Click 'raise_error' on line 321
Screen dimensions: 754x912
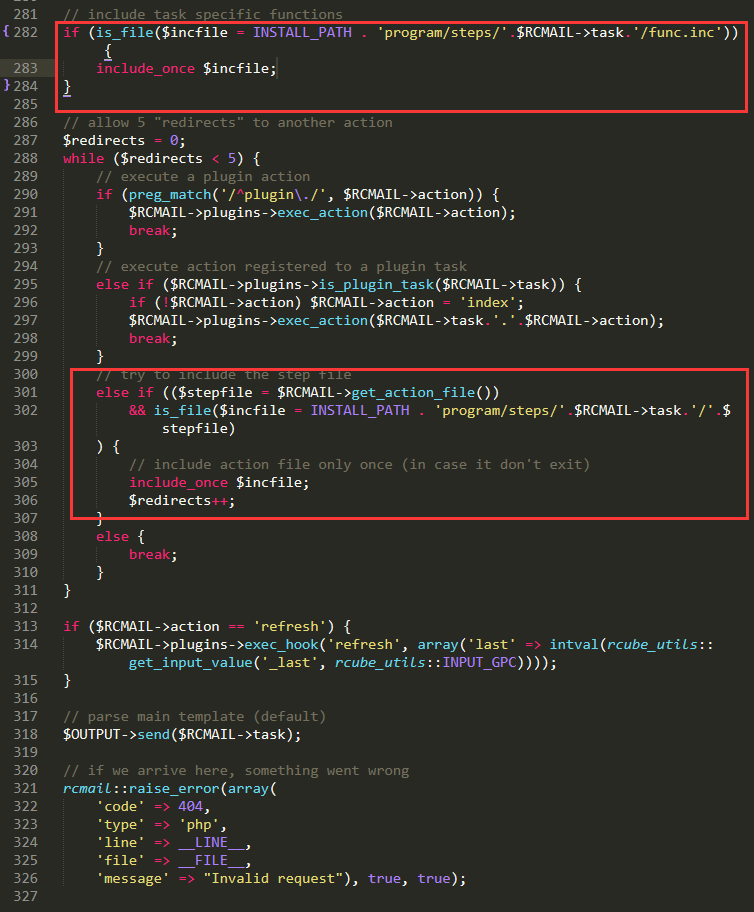tap(174, 789)
